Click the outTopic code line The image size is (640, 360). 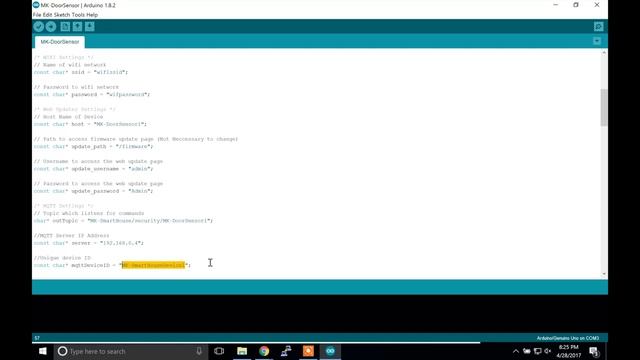[123, 221]
